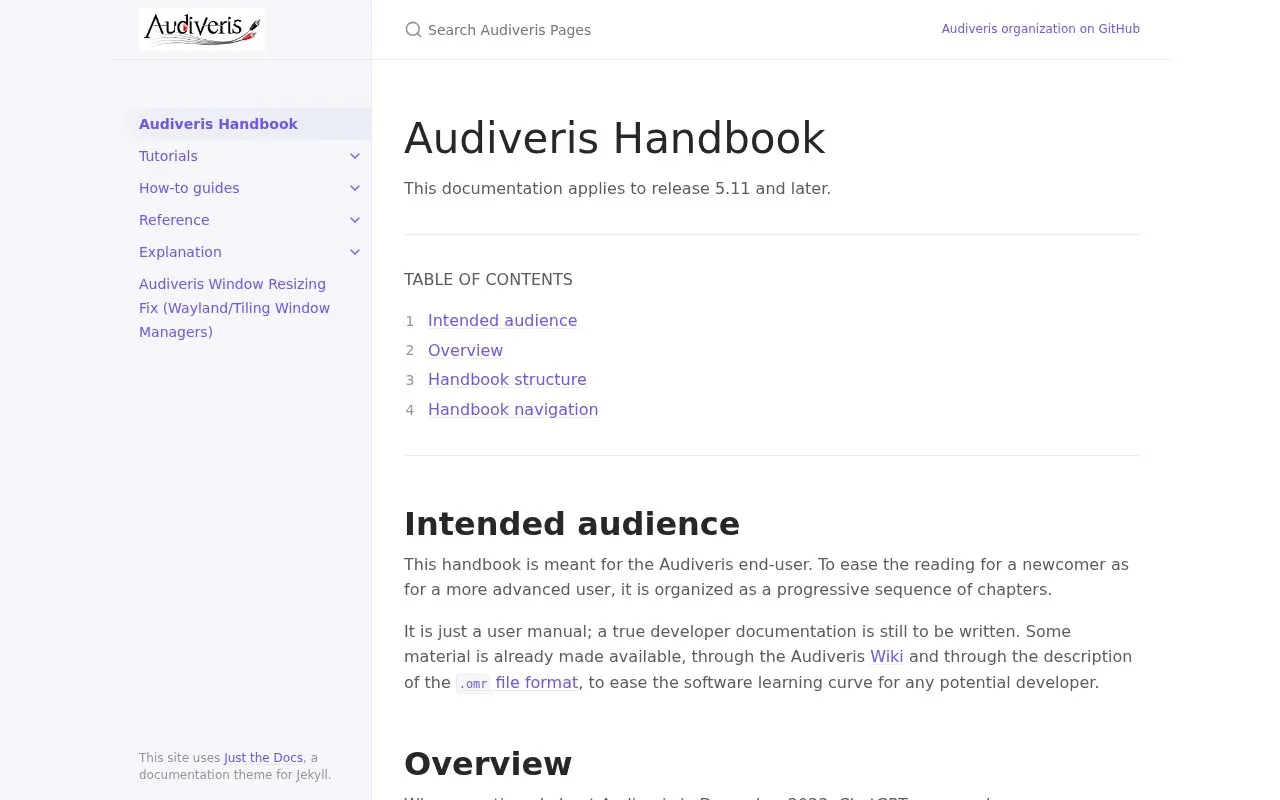This screenshot has height=800, width=1280.
Task: Expand the How-to guides chevron
Action: click(x=355, y=188)
